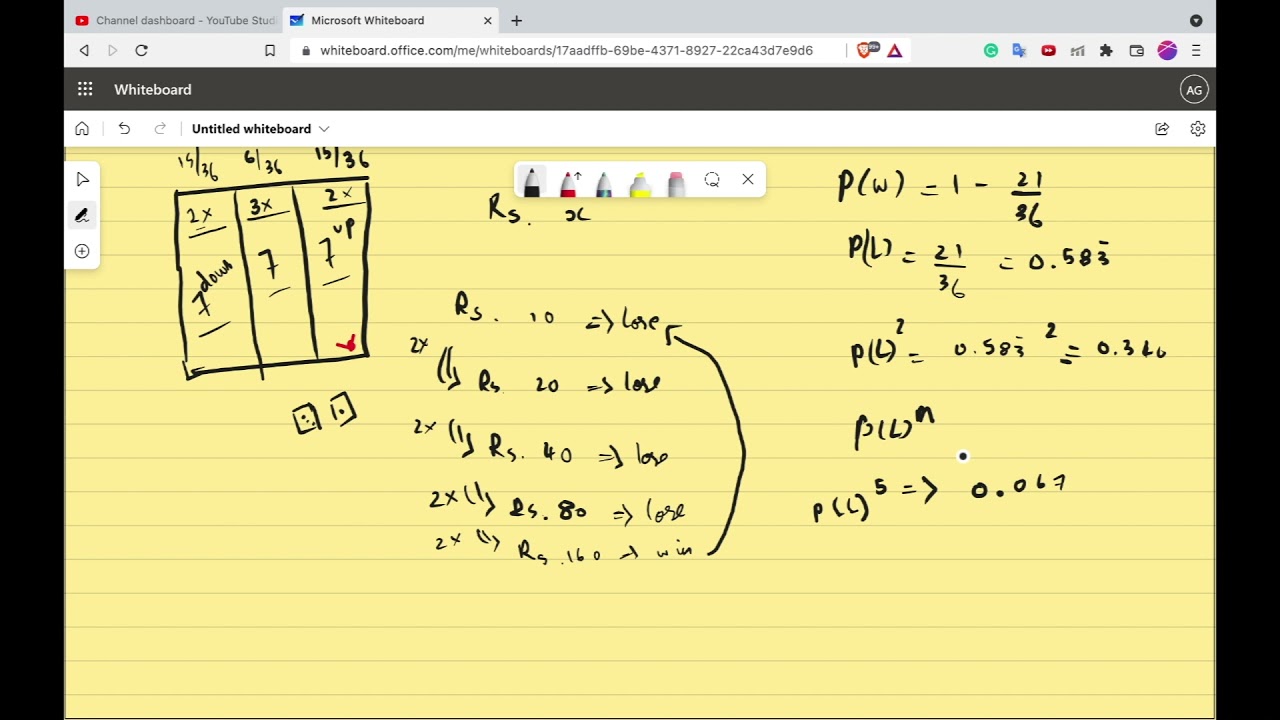The image size is (1280, 720).
Task: Open the AG account profile menu
Action: pos(1194,90)
